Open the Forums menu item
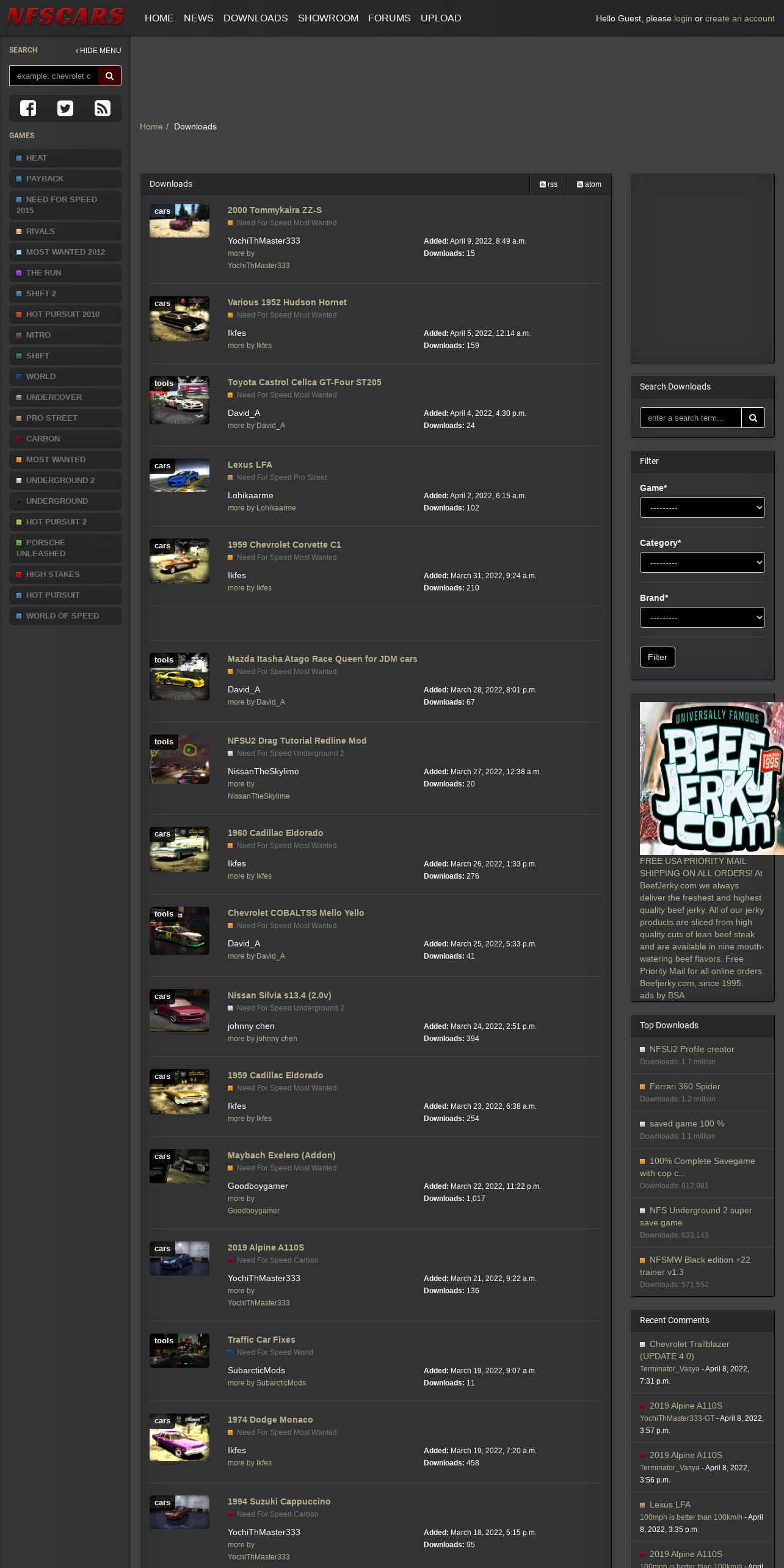Image resolution: width=784 pixels, height=1568 pixels. (390, 18)
